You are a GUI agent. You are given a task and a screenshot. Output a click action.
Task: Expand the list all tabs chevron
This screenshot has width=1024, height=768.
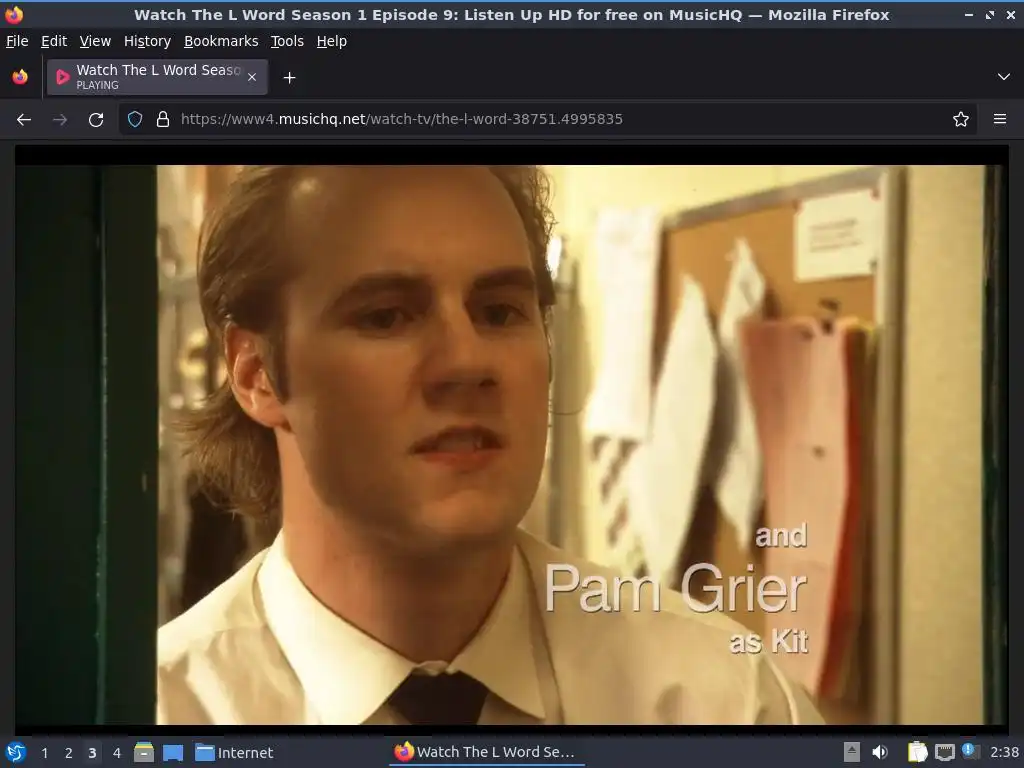tap(1004, 77)
